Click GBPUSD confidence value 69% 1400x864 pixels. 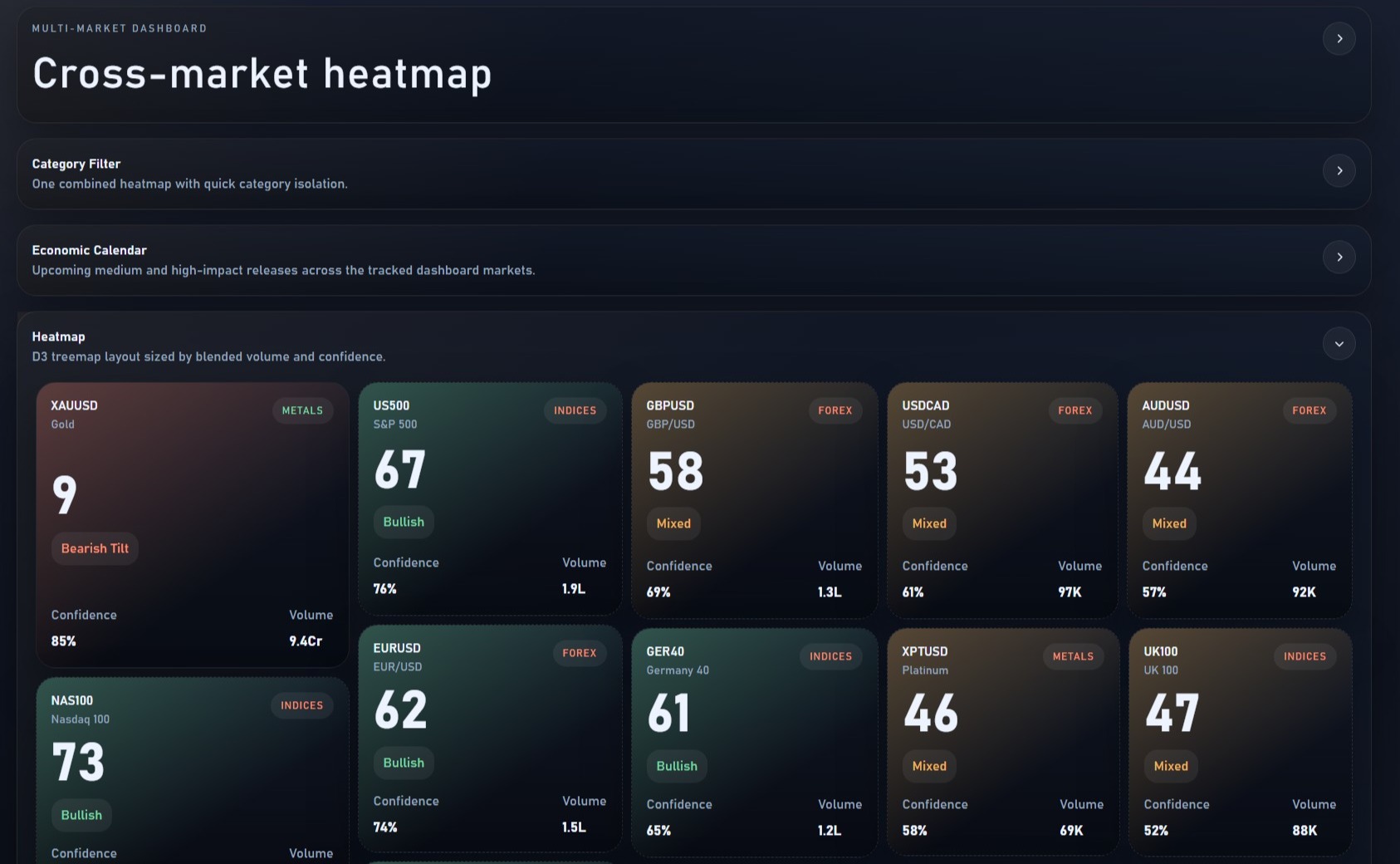pyautogui.click(x=658, y=592)
